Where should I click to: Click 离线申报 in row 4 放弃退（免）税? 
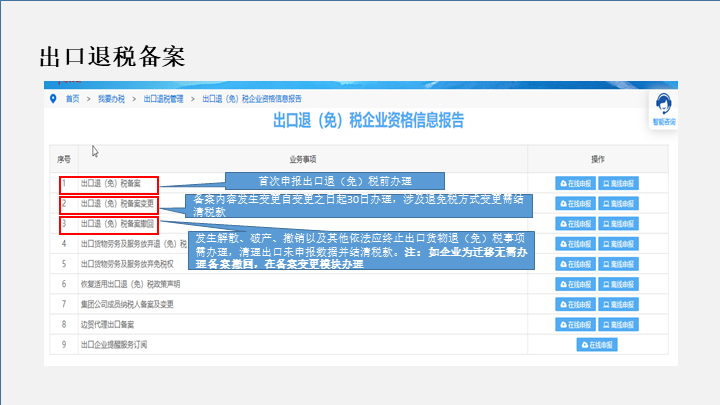(618, 244)
